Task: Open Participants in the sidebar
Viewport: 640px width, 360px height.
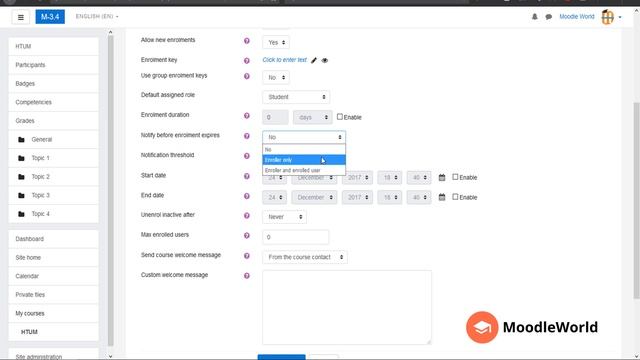Action: coord(53,65)
